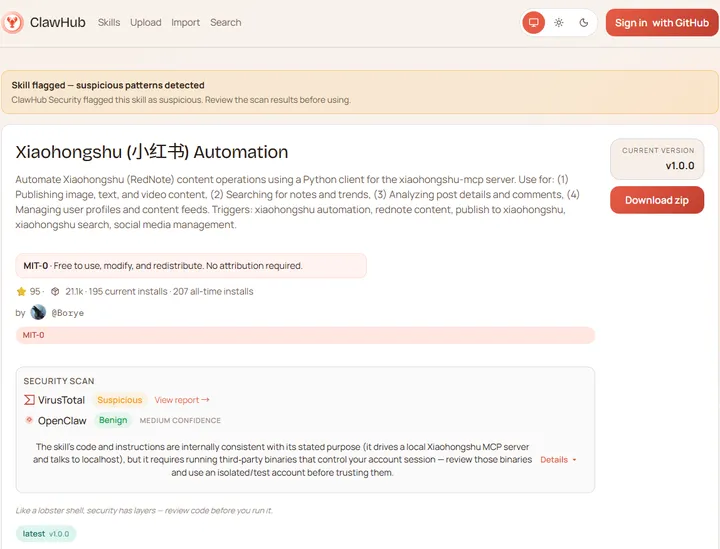Click the downloads package icon near 21.1k
The width and height of the screenshot is (720, 549).
(55, 291)
